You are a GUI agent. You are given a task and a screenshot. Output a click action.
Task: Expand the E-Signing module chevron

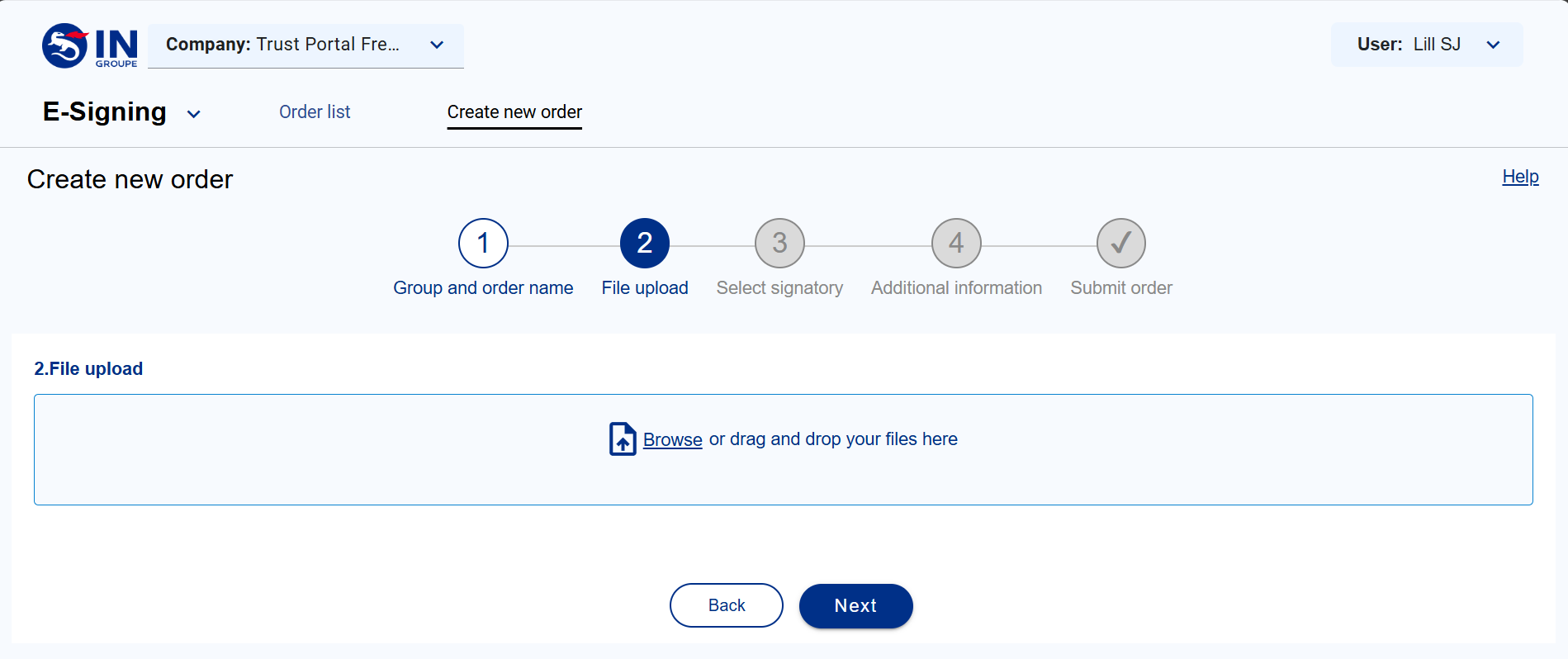pyautogui.click(x=194, y=114)
